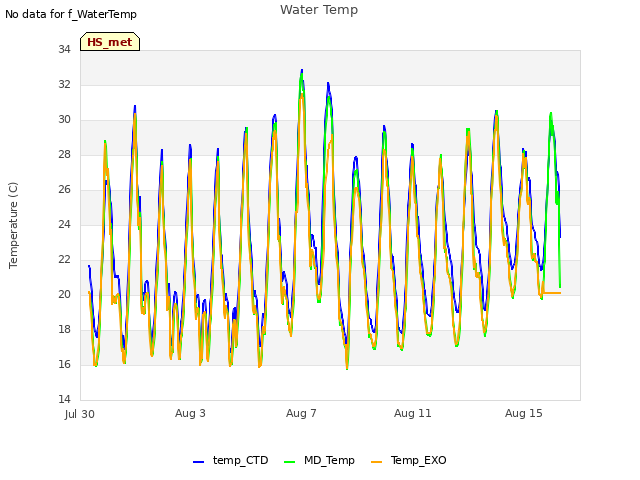Screen dimensions: 640x480
Task: Click the 18 y-axis tick label
Action: pos(64,329)
